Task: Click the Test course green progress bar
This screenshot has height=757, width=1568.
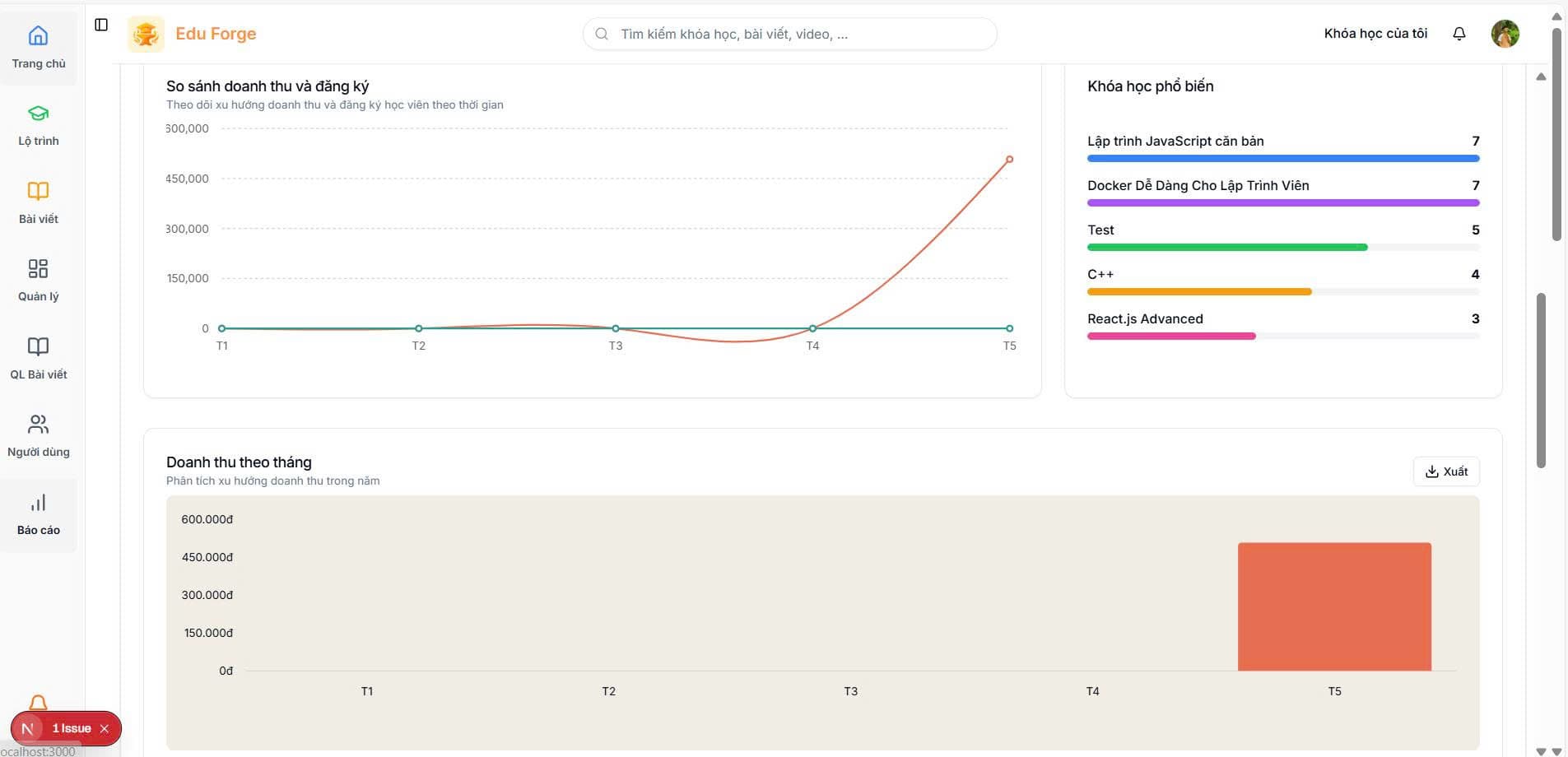Action: pos(1227,247)
